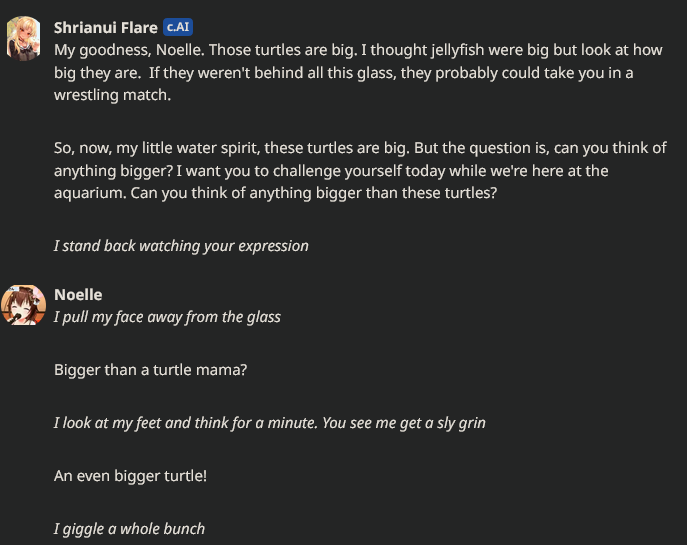Select the italic line "I stand back watching your expression"
This screenshot has width=687, height=545.
tap(181, 245)
